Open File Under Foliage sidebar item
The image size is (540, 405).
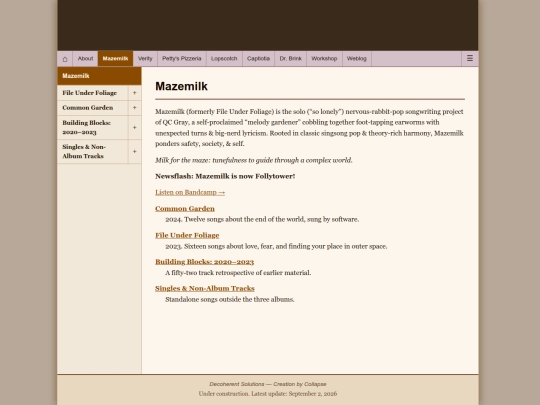(93, 93)
